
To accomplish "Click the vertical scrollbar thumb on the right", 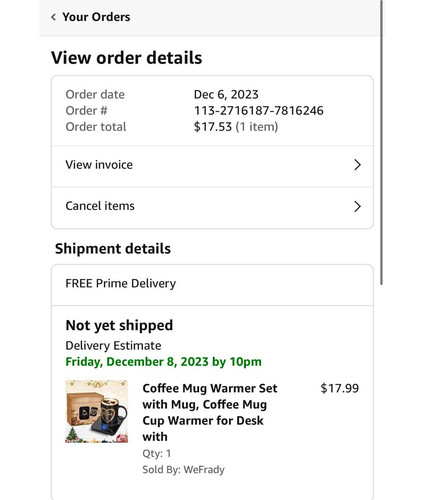I will click(381, 142).
